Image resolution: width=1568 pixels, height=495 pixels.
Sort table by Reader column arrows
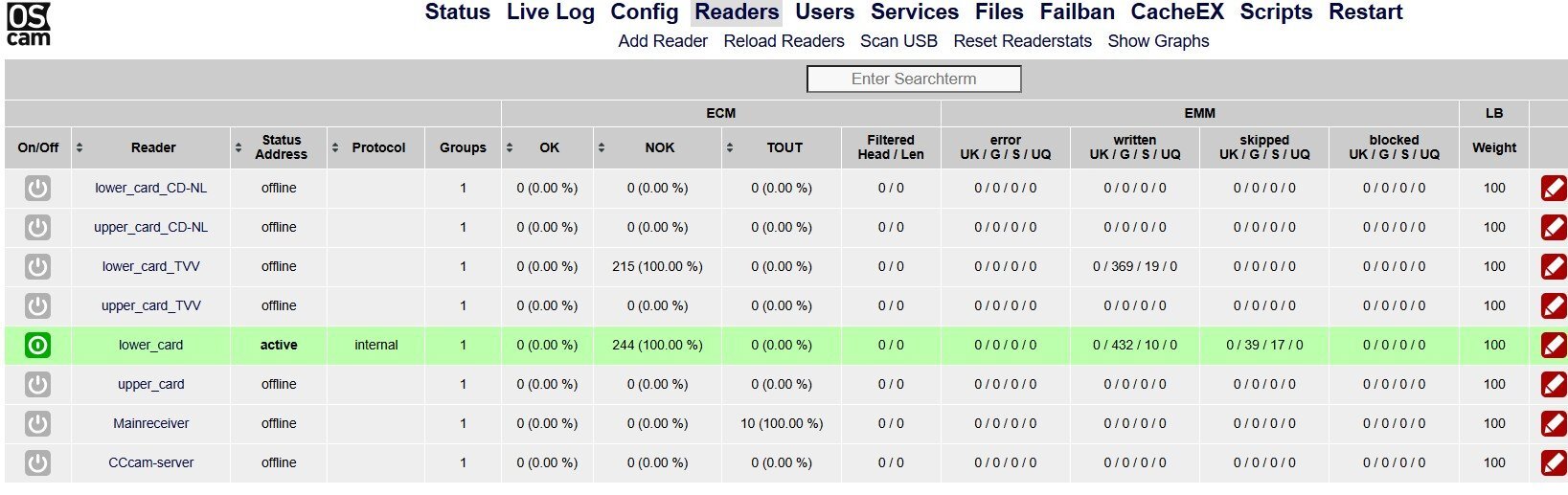click(80, 147)
